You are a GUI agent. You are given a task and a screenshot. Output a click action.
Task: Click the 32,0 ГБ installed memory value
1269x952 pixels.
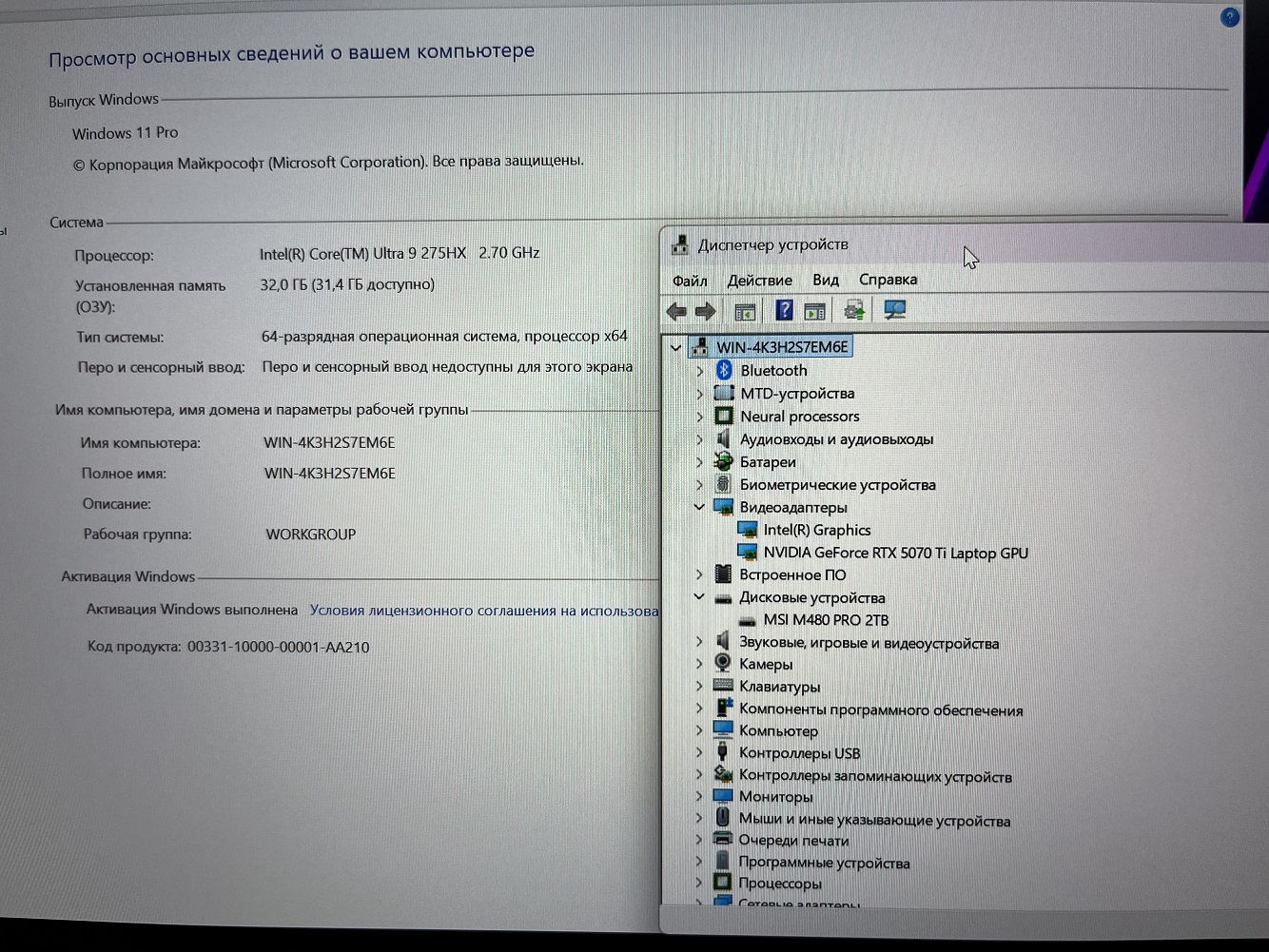pos(347,284)
